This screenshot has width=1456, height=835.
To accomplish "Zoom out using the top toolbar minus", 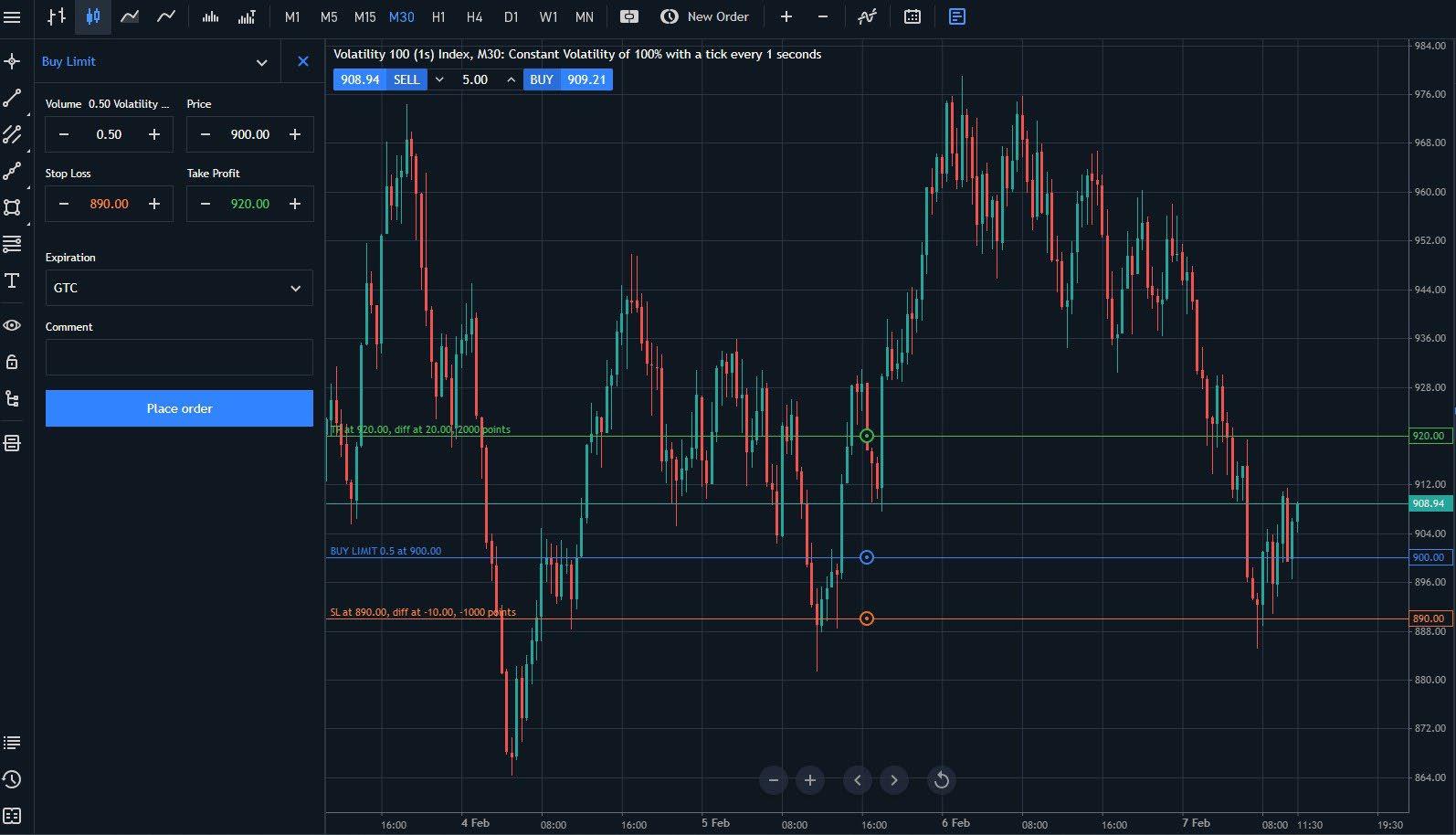I will click(x=822, y=16).
